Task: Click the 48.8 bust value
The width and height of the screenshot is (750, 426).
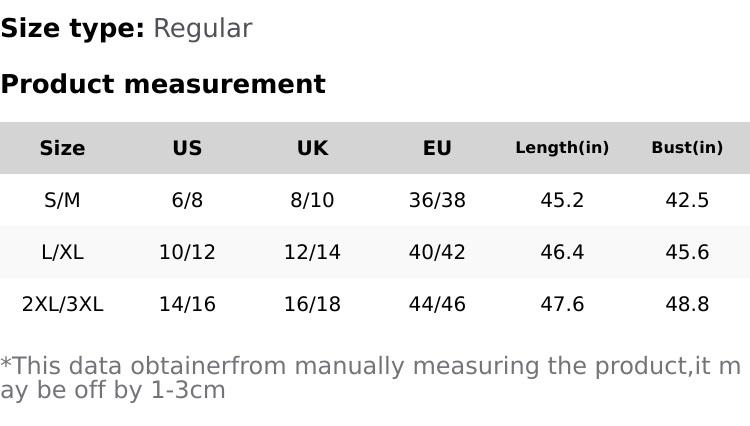Action: [x=687, y=304]
